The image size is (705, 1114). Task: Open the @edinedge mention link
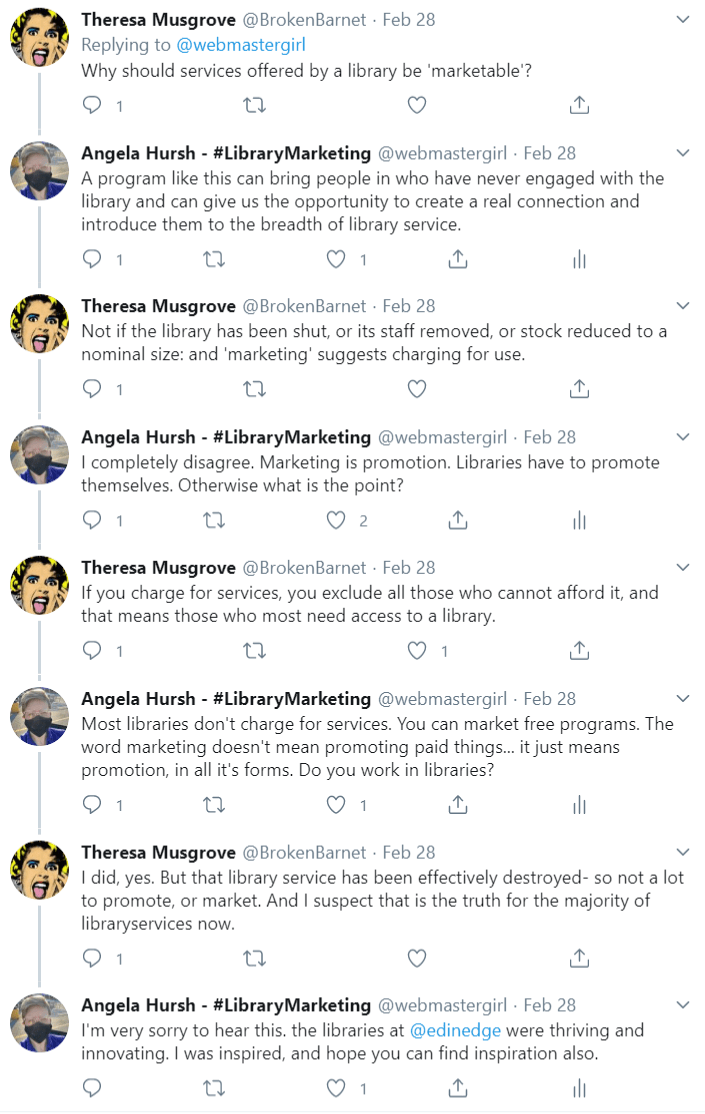pos(448,1030)
